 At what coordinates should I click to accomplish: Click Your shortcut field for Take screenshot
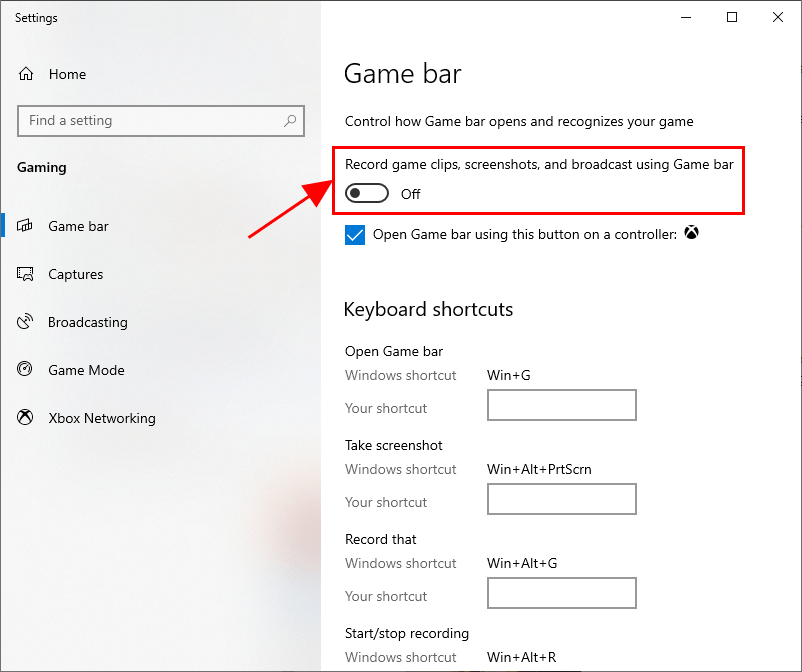[562, 499]
